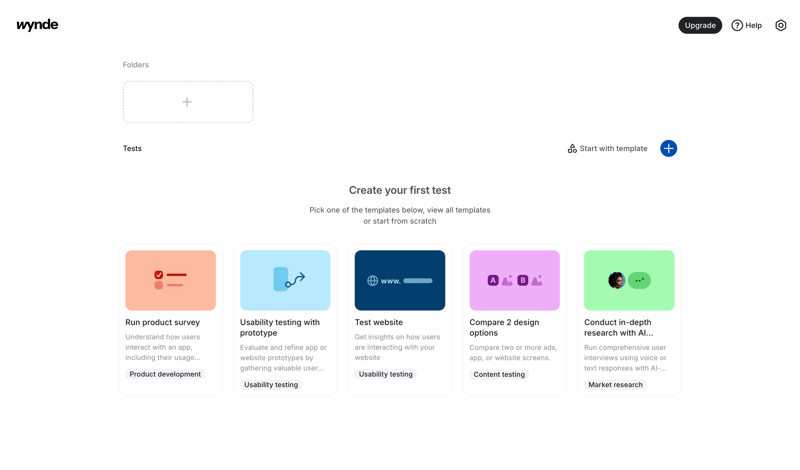
Task: Add a new folder with plus box
Action: (x=188, y=102)
